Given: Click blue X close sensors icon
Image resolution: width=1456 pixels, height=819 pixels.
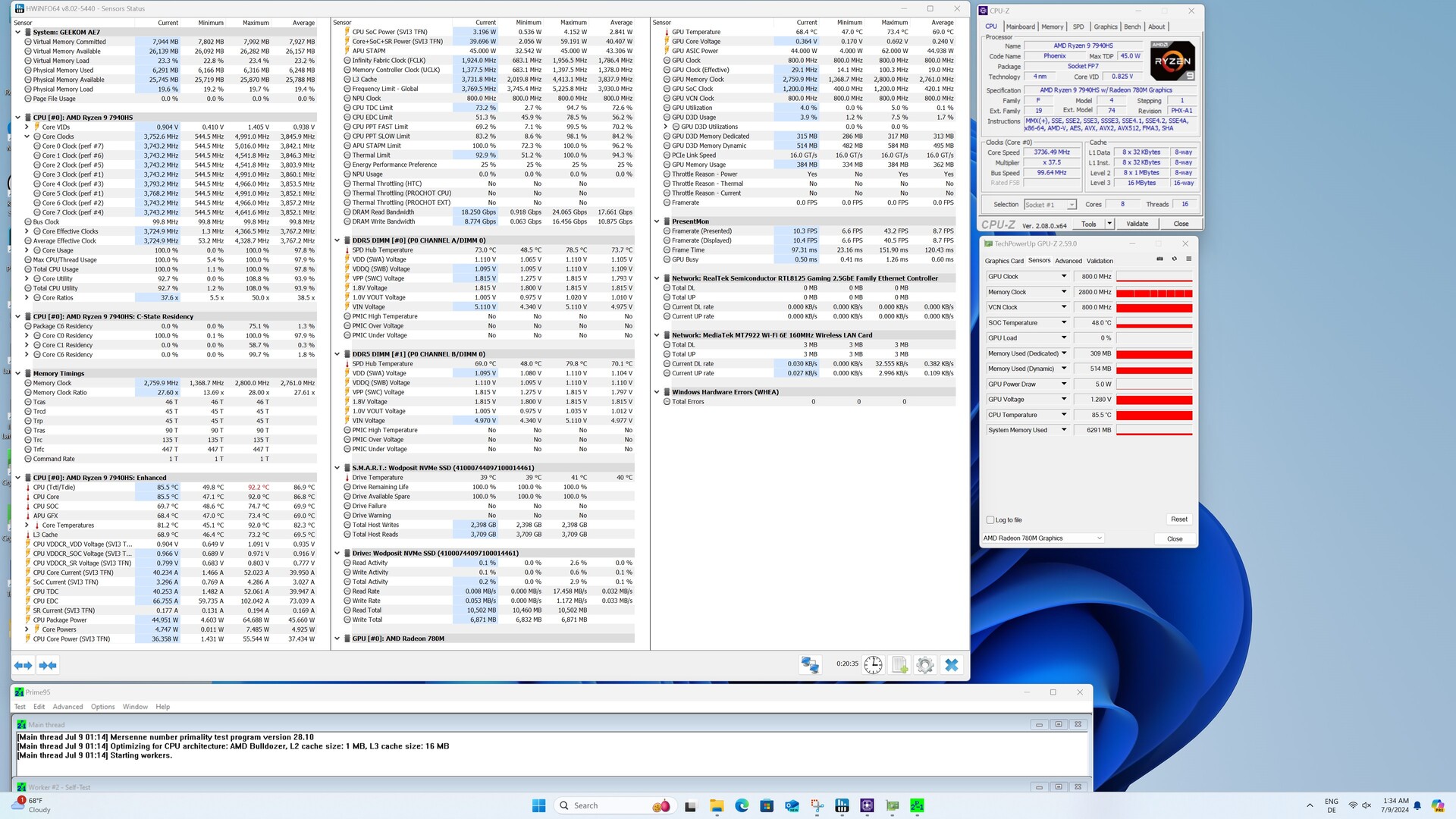Looking at the screenshot, I should click(951, 665).
